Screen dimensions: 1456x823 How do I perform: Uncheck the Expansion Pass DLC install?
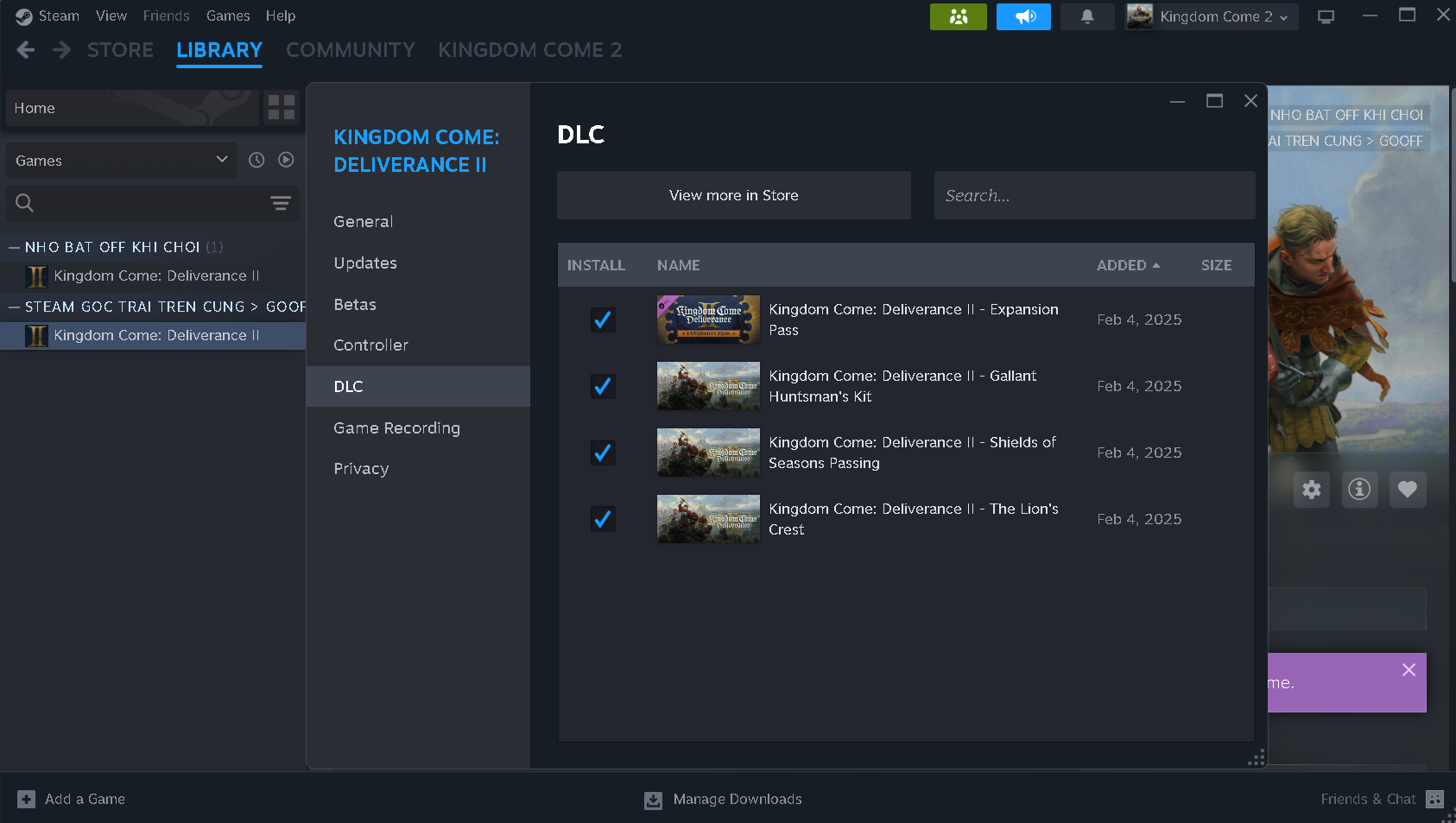click(x=603, y=320)
